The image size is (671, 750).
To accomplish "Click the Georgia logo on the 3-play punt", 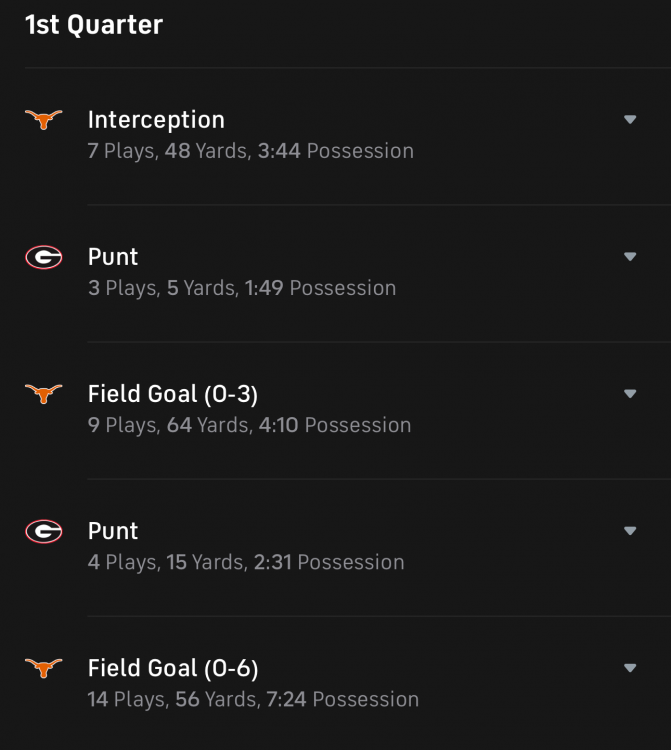I will (43, 257).
